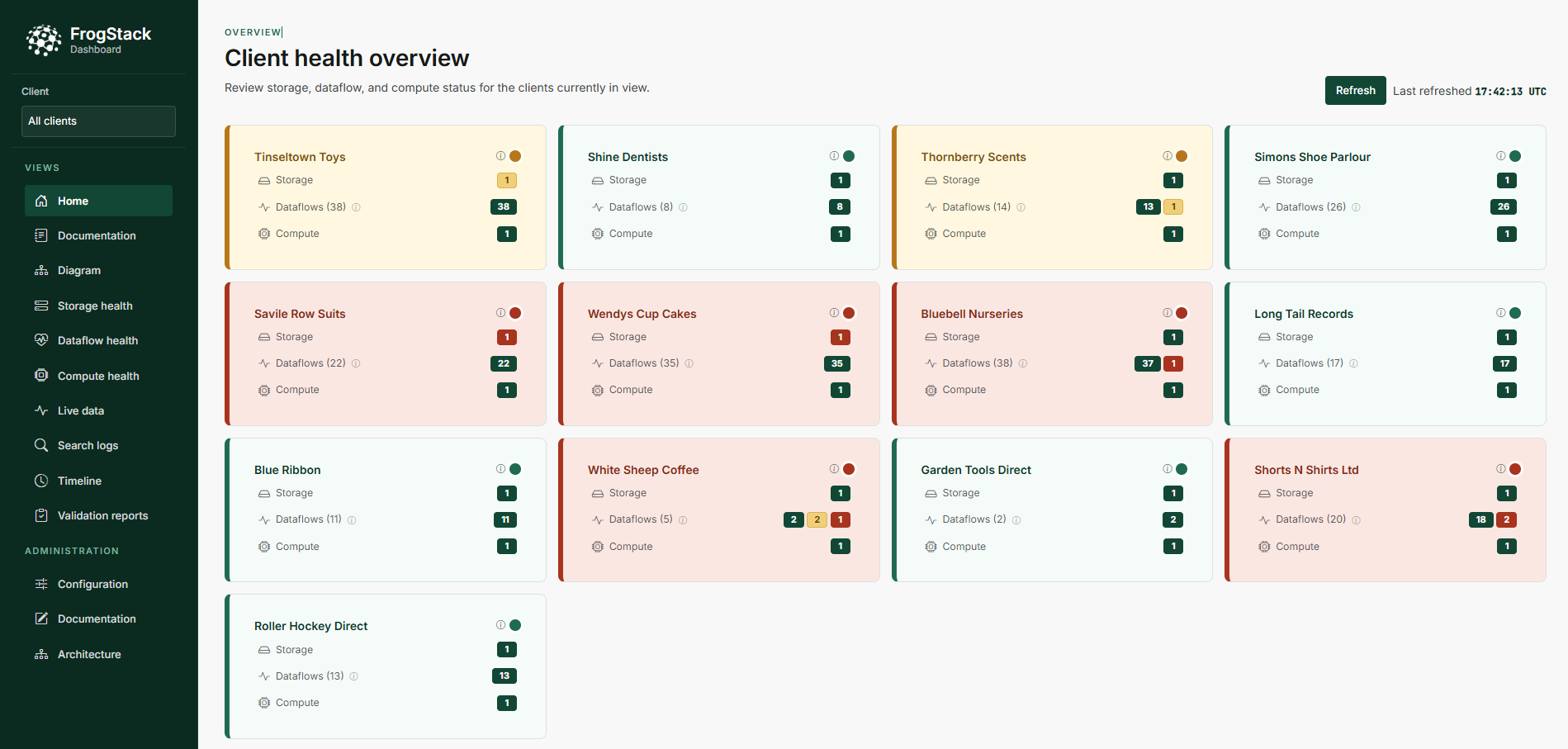Click info icon next to Dataflows (38) in Tinseltown Toys
1568x749 pixels.
(357, 207)
